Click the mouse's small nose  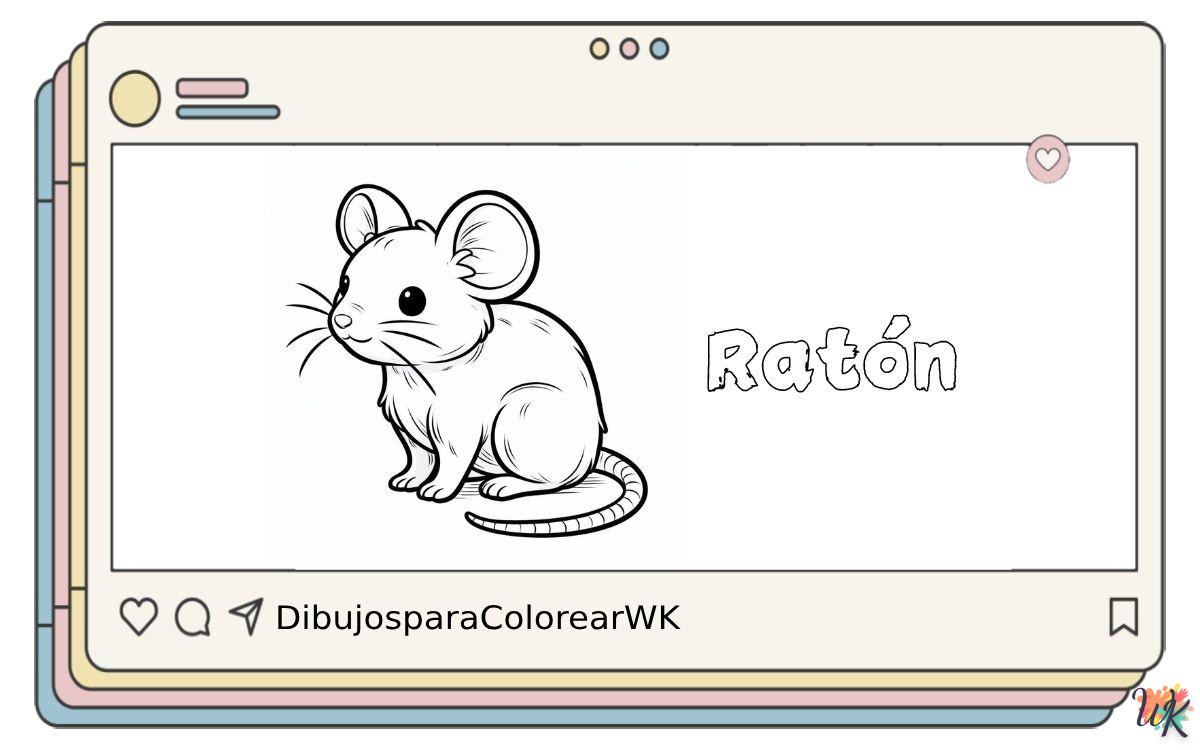(342, 321)
